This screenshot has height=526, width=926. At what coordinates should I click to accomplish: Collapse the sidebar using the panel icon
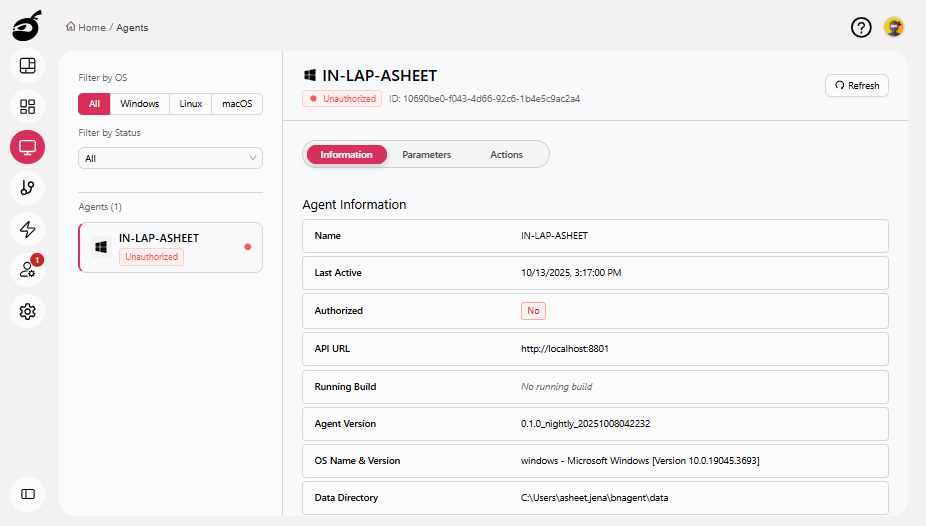(28, 494)
